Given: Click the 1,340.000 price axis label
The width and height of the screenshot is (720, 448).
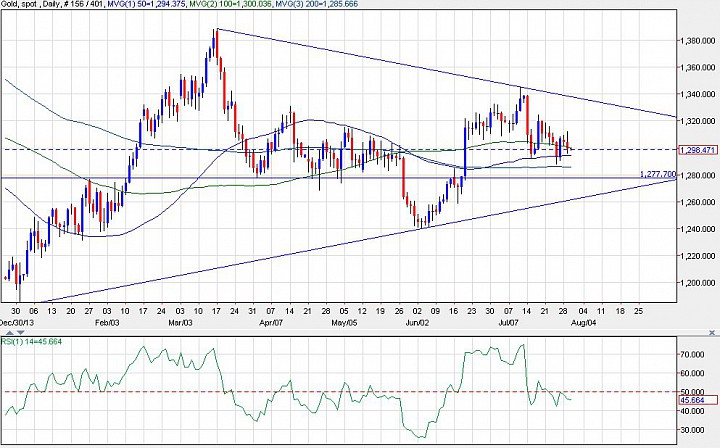Looking at the screenshot, I should 698,95.
